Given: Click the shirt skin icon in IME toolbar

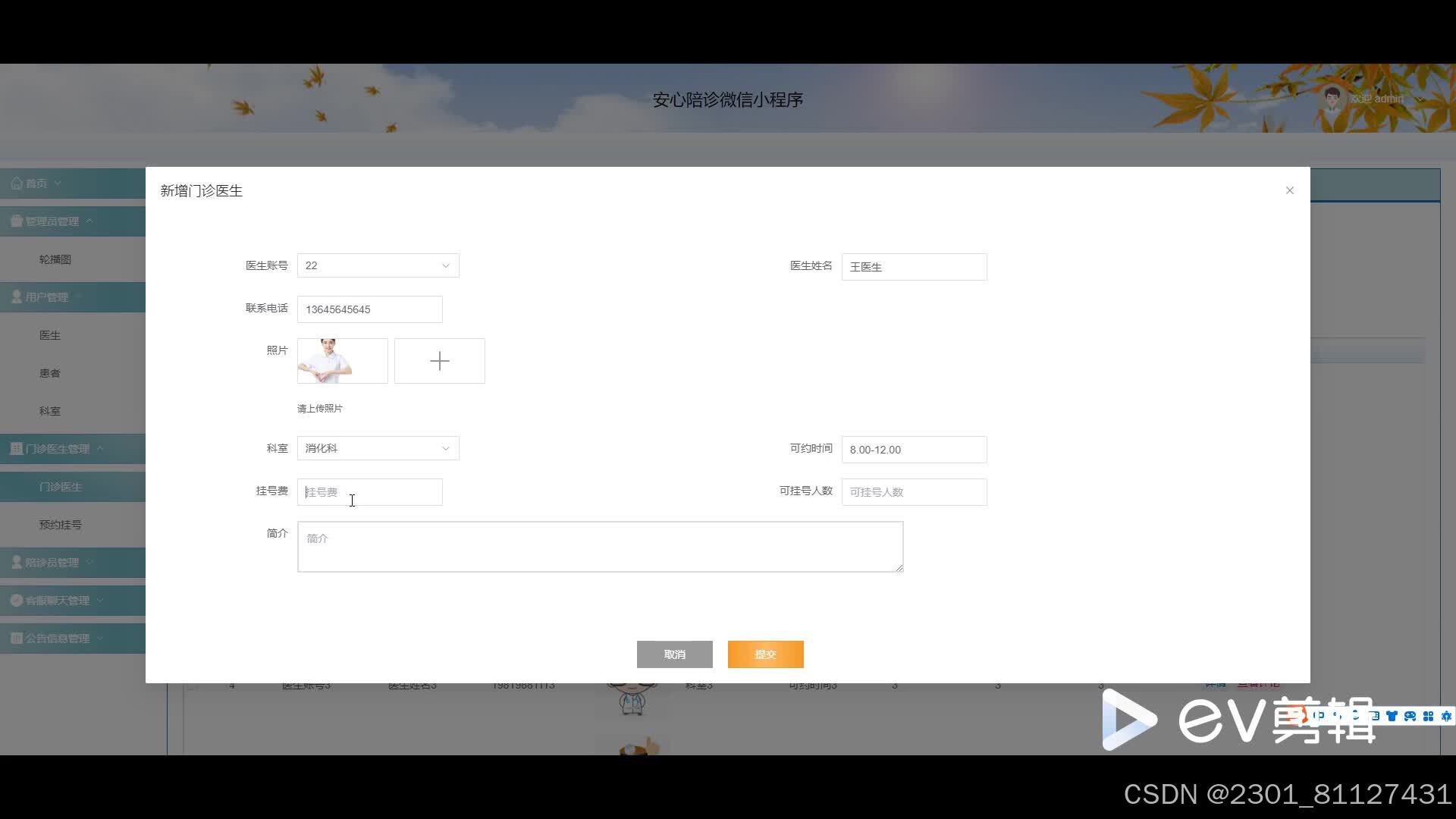Looking at the screenshot, I should click(x=1392, y=716).
